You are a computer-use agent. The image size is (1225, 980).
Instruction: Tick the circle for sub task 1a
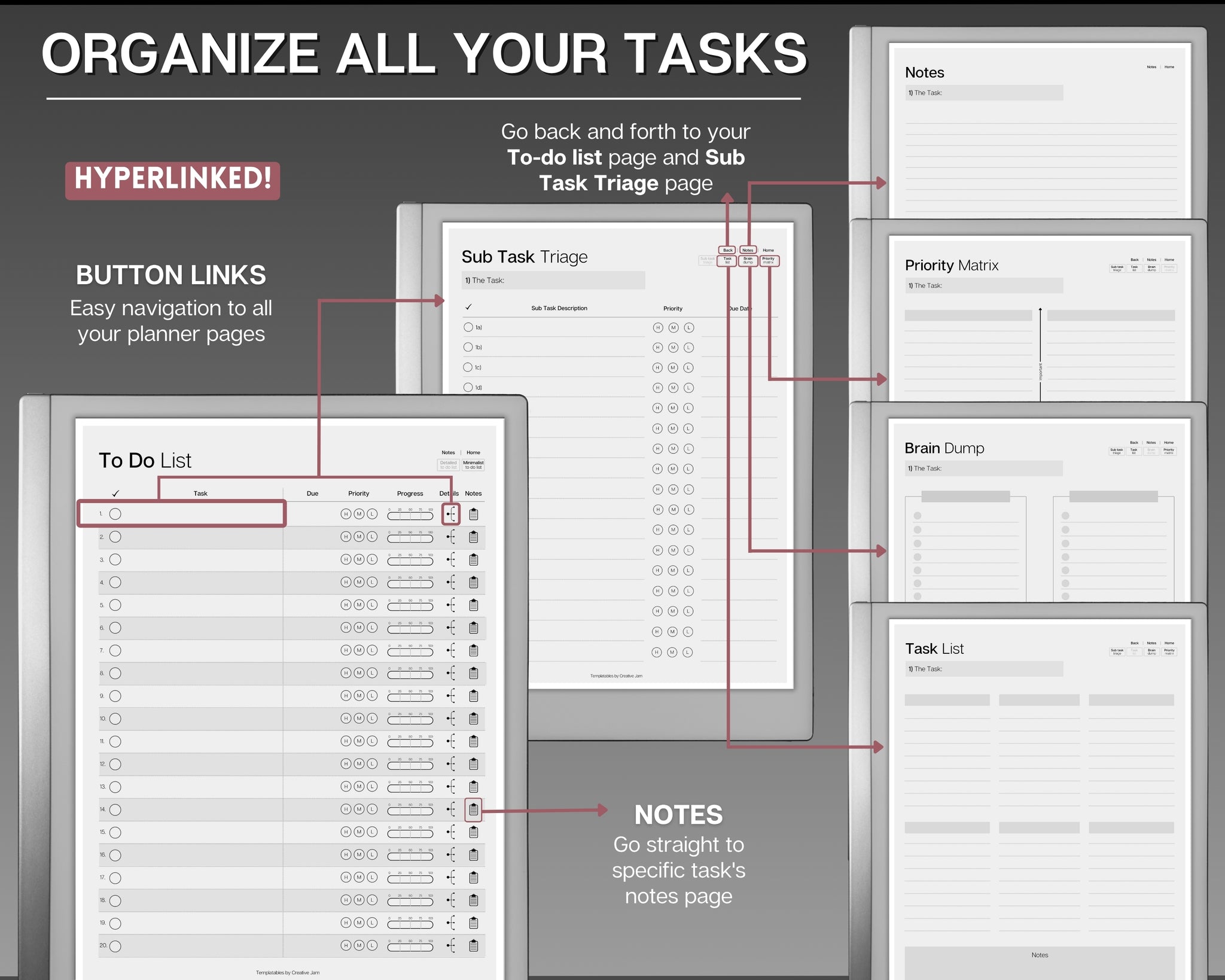(x=468, y=327)
